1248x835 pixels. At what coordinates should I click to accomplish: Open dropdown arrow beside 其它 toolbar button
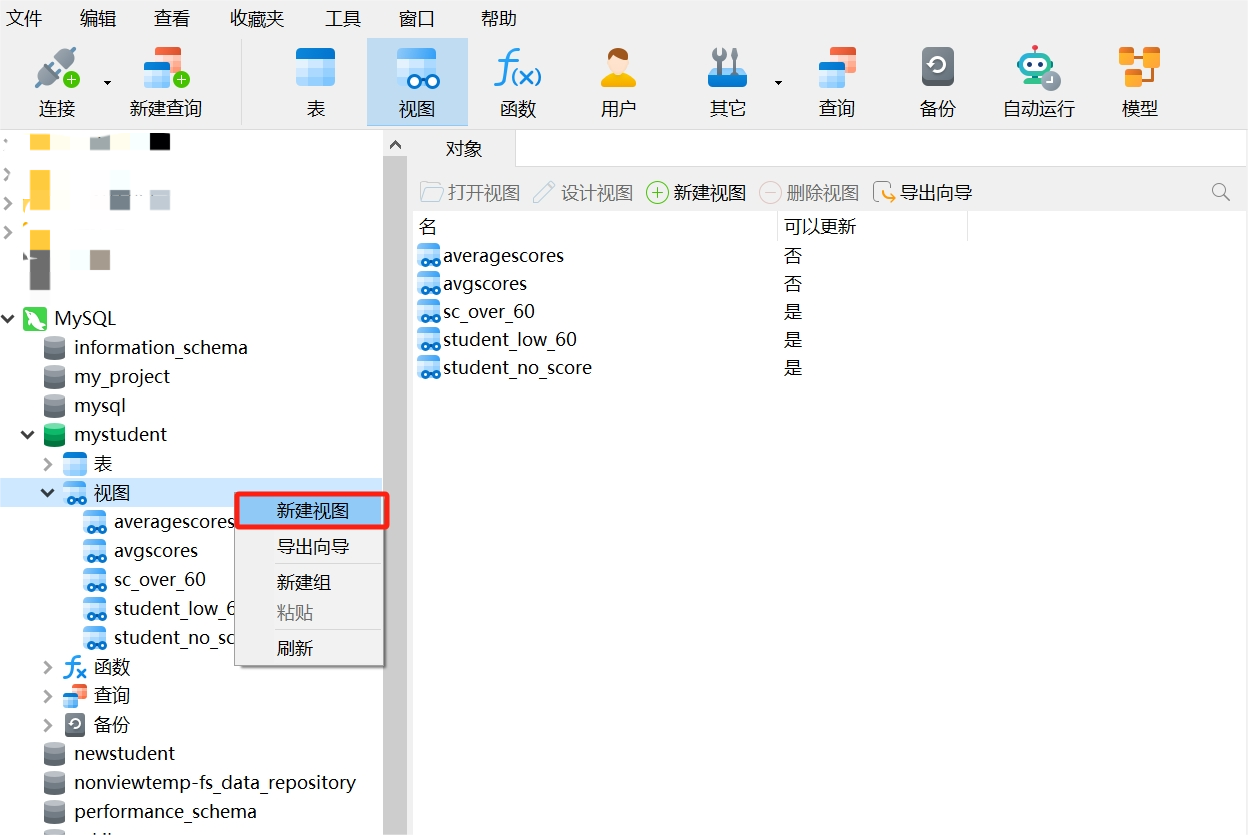778,83
